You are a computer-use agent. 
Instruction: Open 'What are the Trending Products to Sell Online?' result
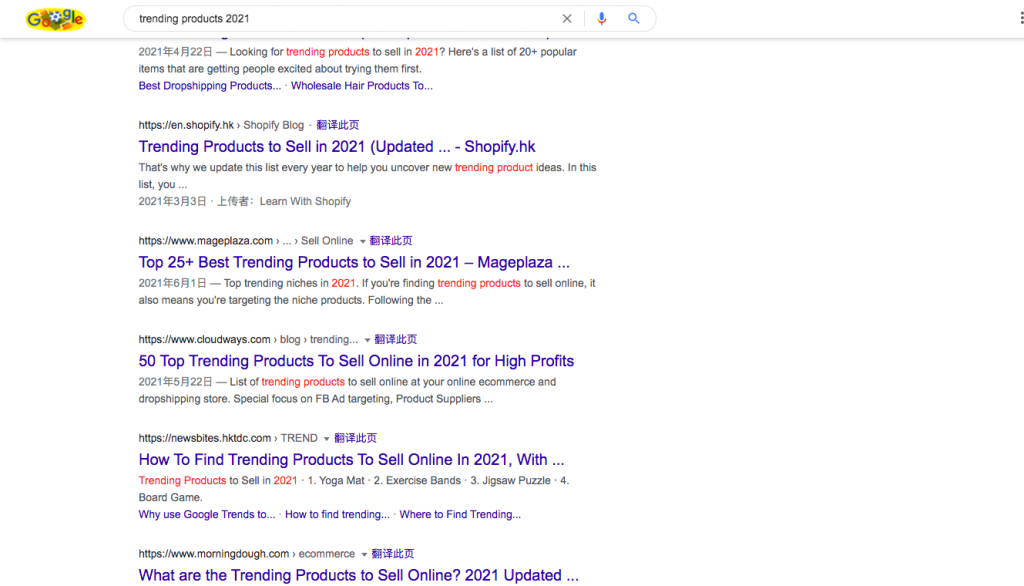359,575
